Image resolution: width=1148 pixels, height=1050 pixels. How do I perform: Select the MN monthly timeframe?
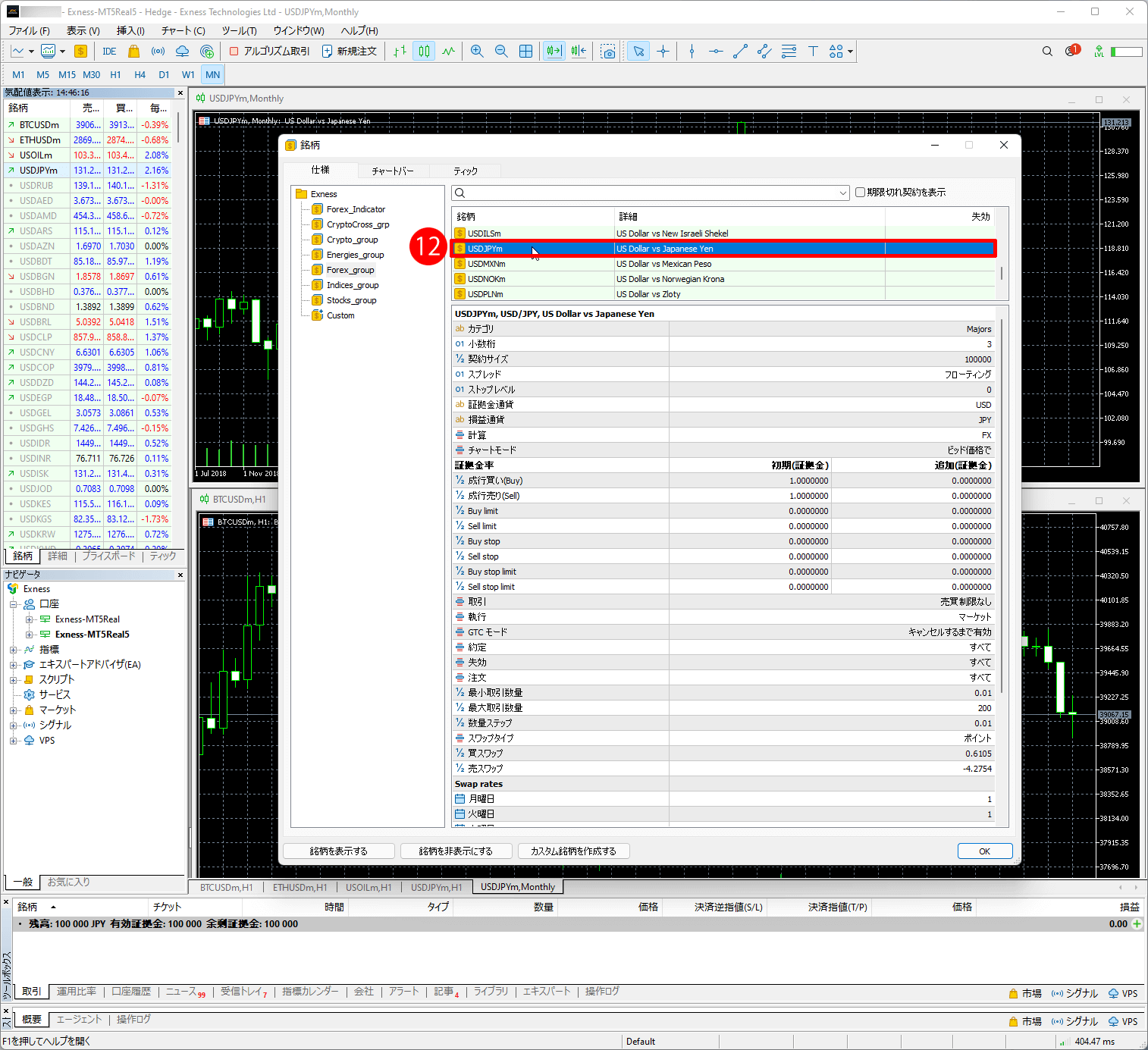212,74
